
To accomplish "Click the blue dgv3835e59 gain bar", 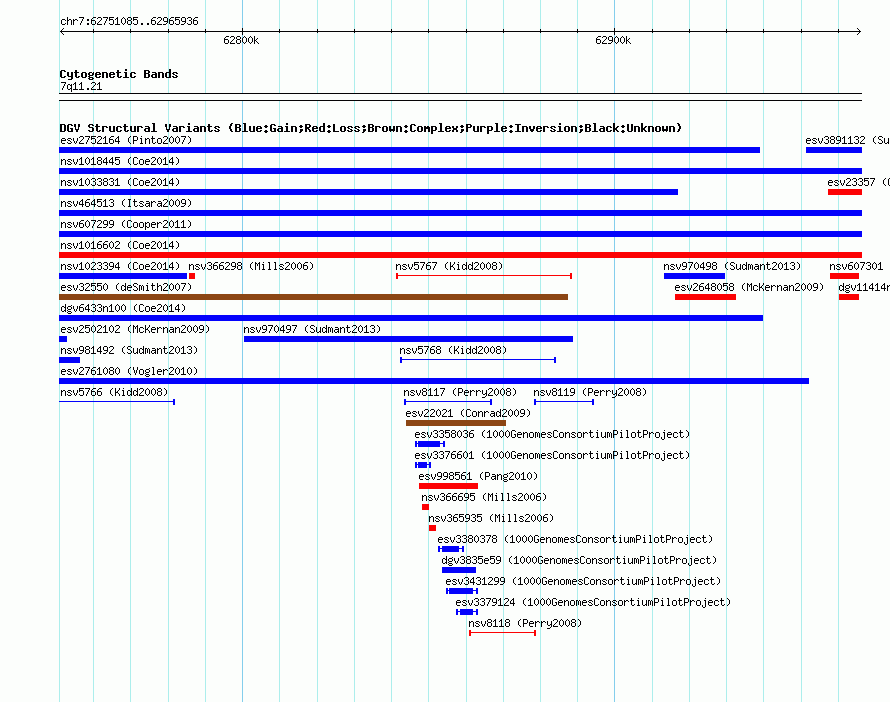I will point(459,570).
